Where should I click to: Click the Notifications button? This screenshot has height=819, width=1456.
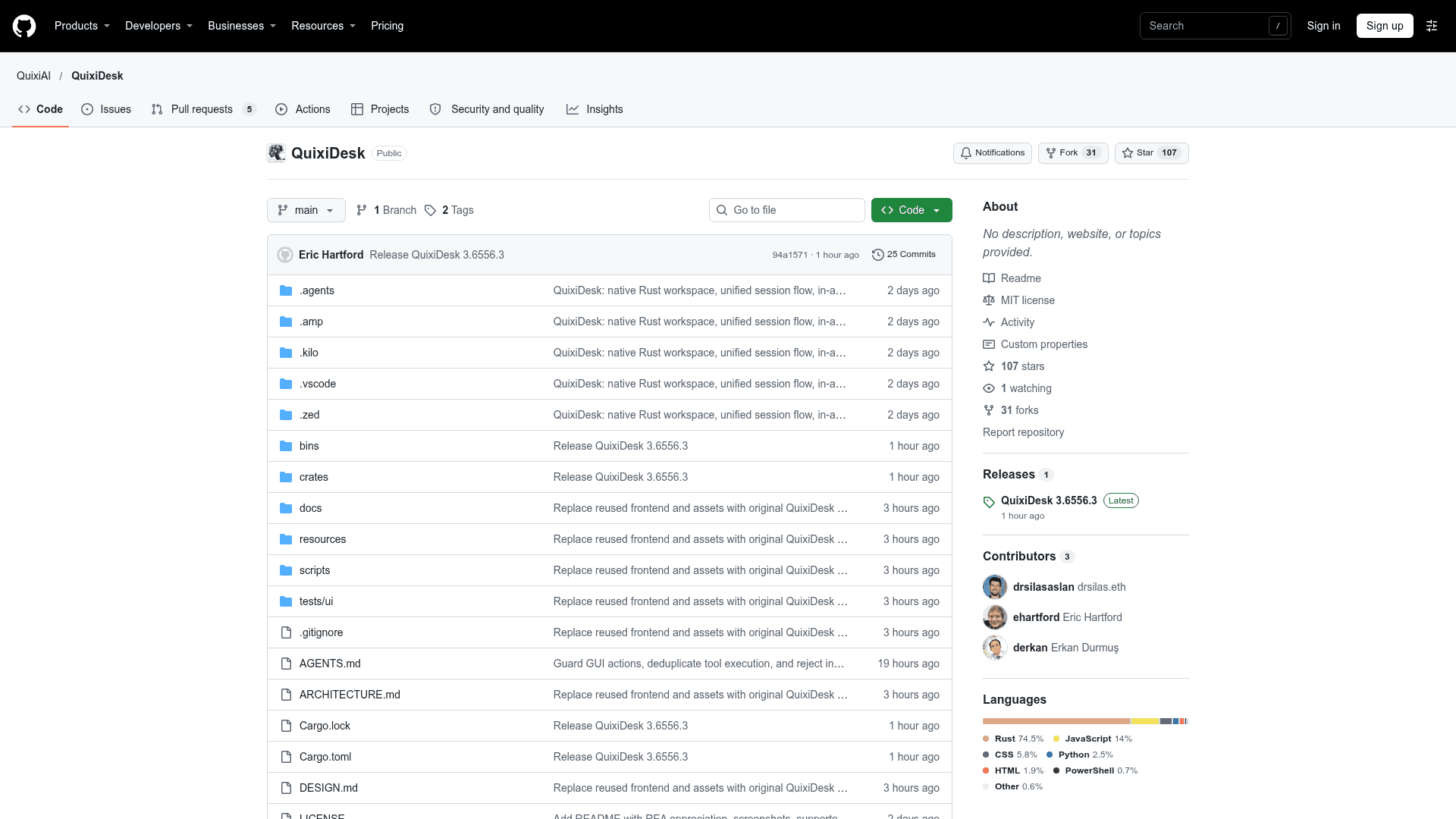pos(993,153)
